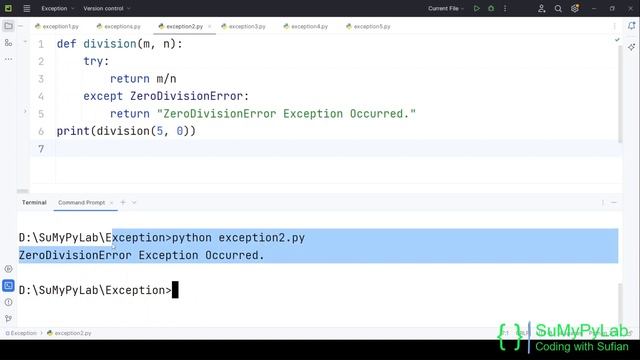Open the Current File run configuration dropdown
The image size is (640, 360).
click(446, 8)
